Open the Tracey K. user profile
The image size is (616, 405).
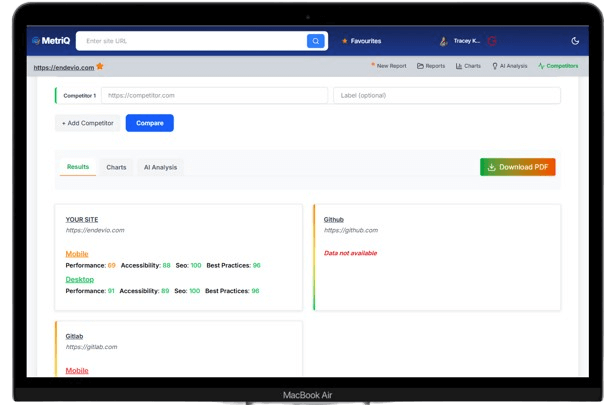pyautogui.click(x=467, y=41)
